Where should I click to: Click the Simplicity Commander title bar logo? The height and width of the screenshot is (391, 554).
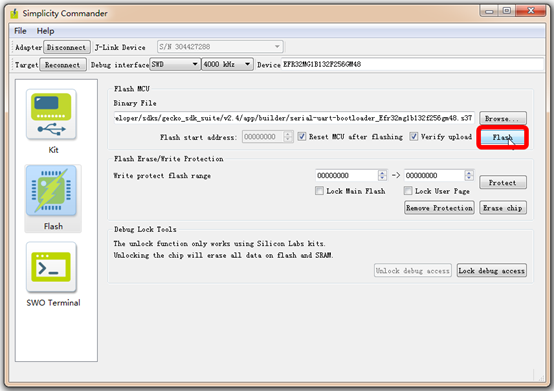pos(14,13)
